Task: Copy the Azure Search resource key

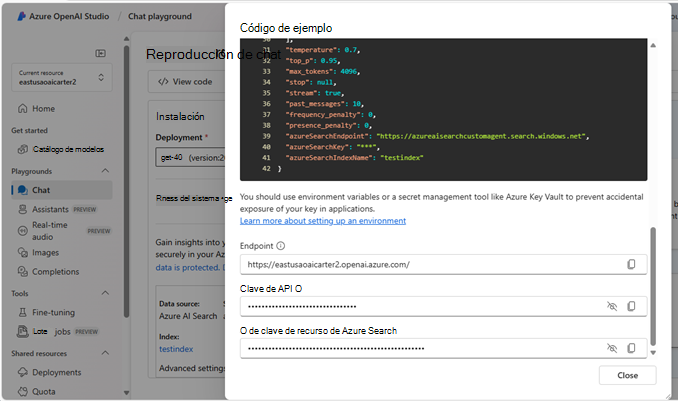Action: [631, 348]
